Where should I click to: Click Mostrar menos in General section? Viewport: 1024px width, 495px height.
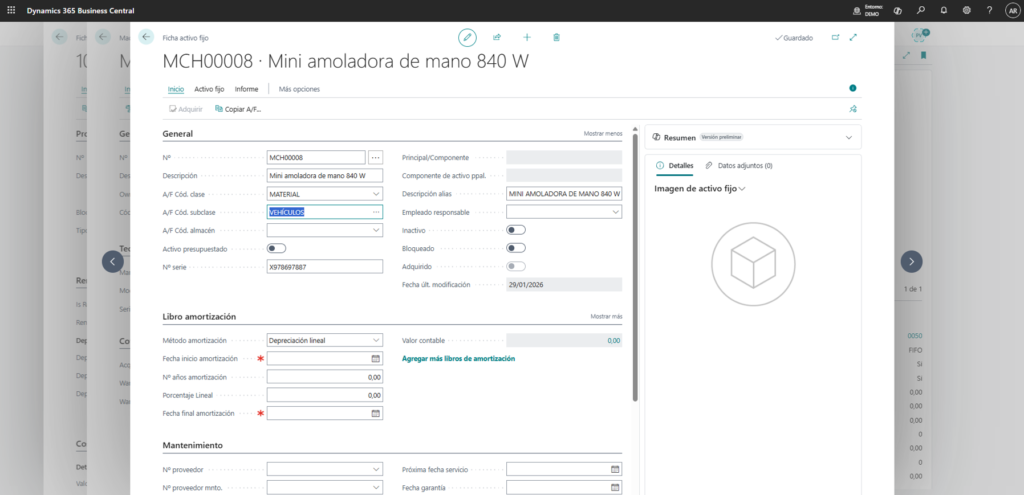coord(603,133)
